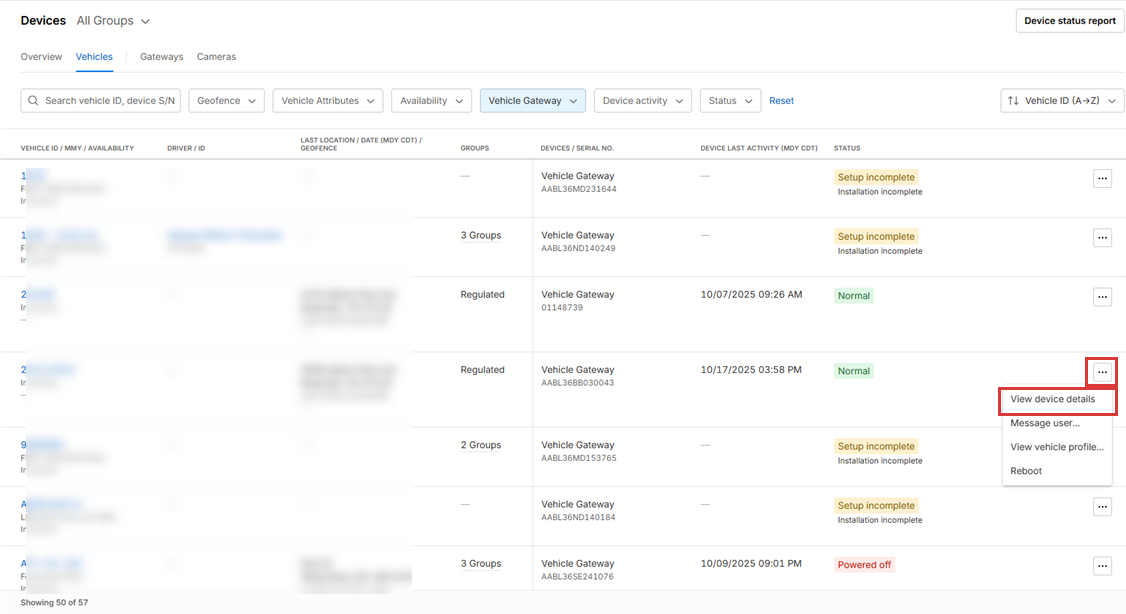
Task: Switch to the Gateways tab
Action: [x=161, y=57]
